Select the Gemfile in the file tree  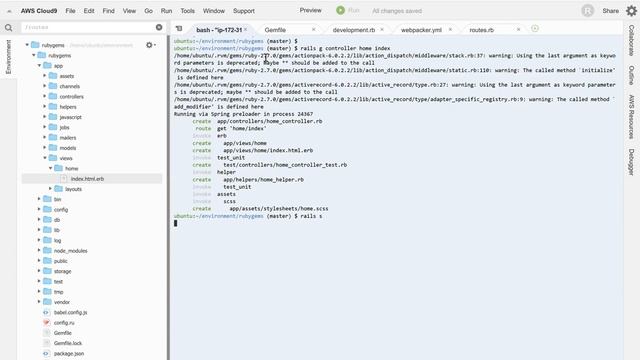point(63,333)
